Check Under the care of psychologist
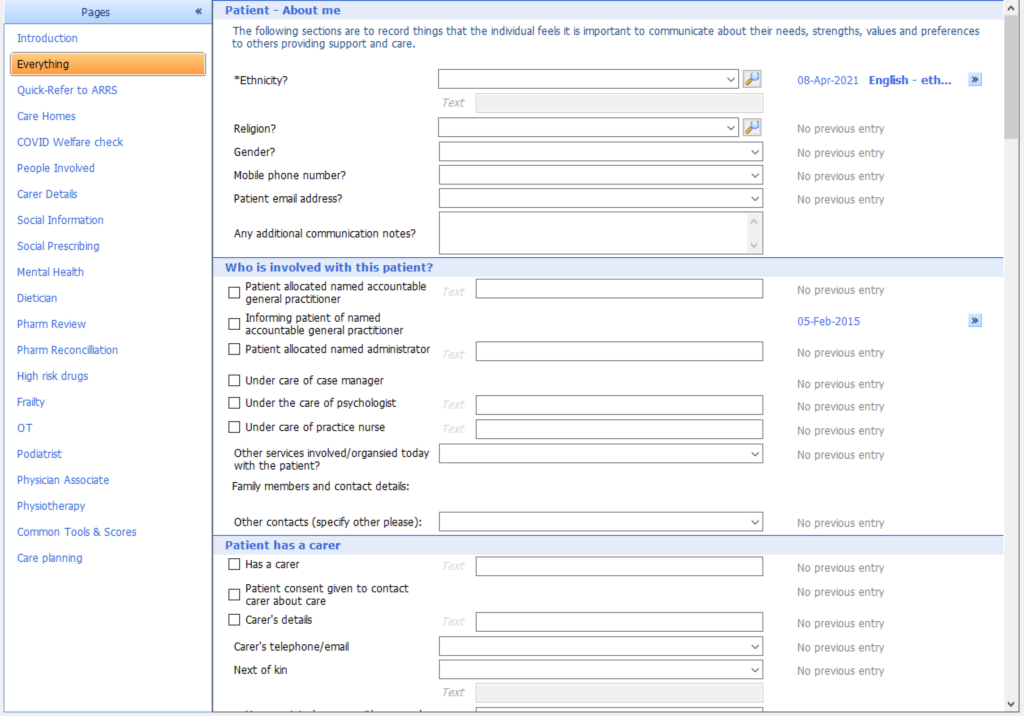The width and height of the screenshot is (1024, 716). click(234, 403)
